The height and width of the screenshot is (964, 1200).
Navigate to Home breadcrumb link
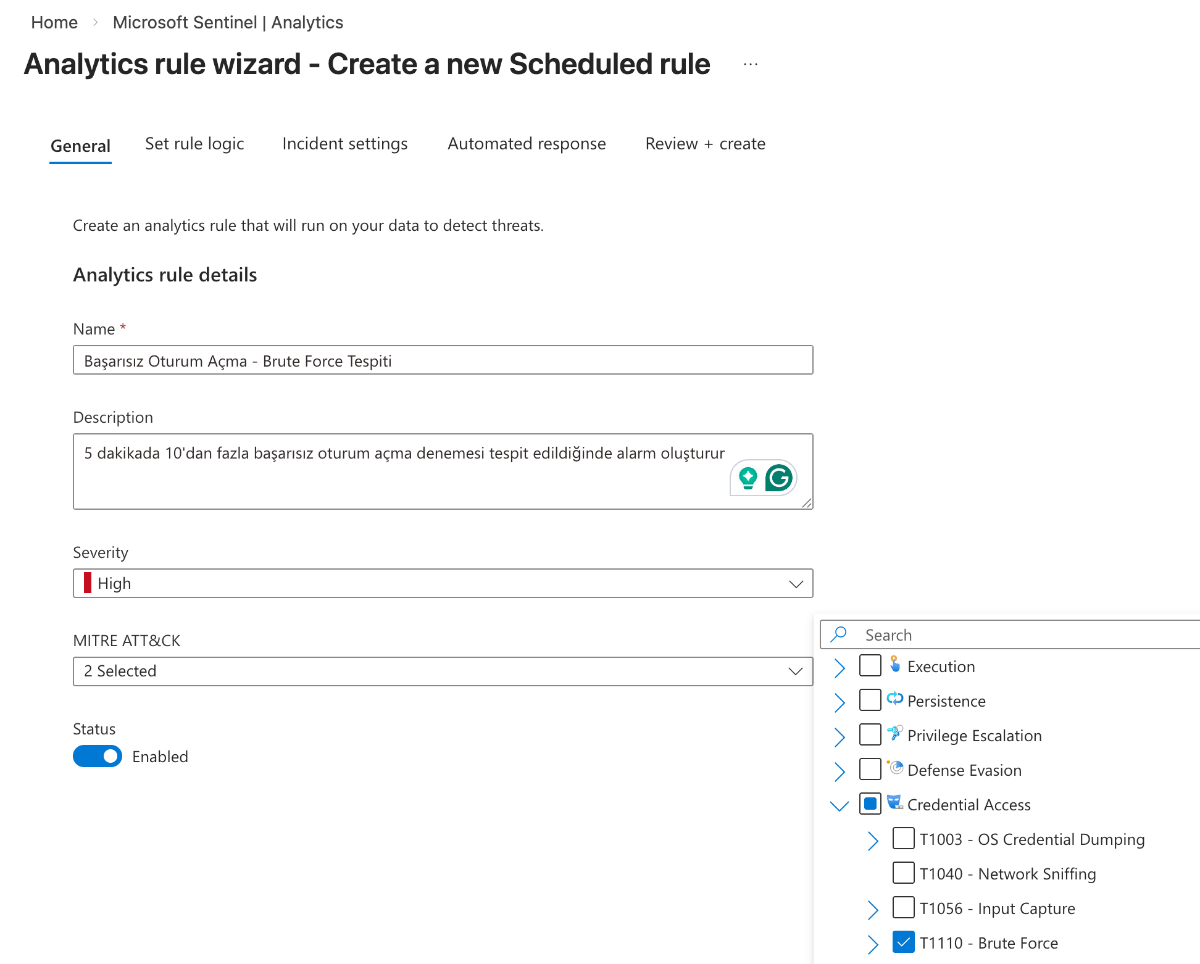(54, 22)
